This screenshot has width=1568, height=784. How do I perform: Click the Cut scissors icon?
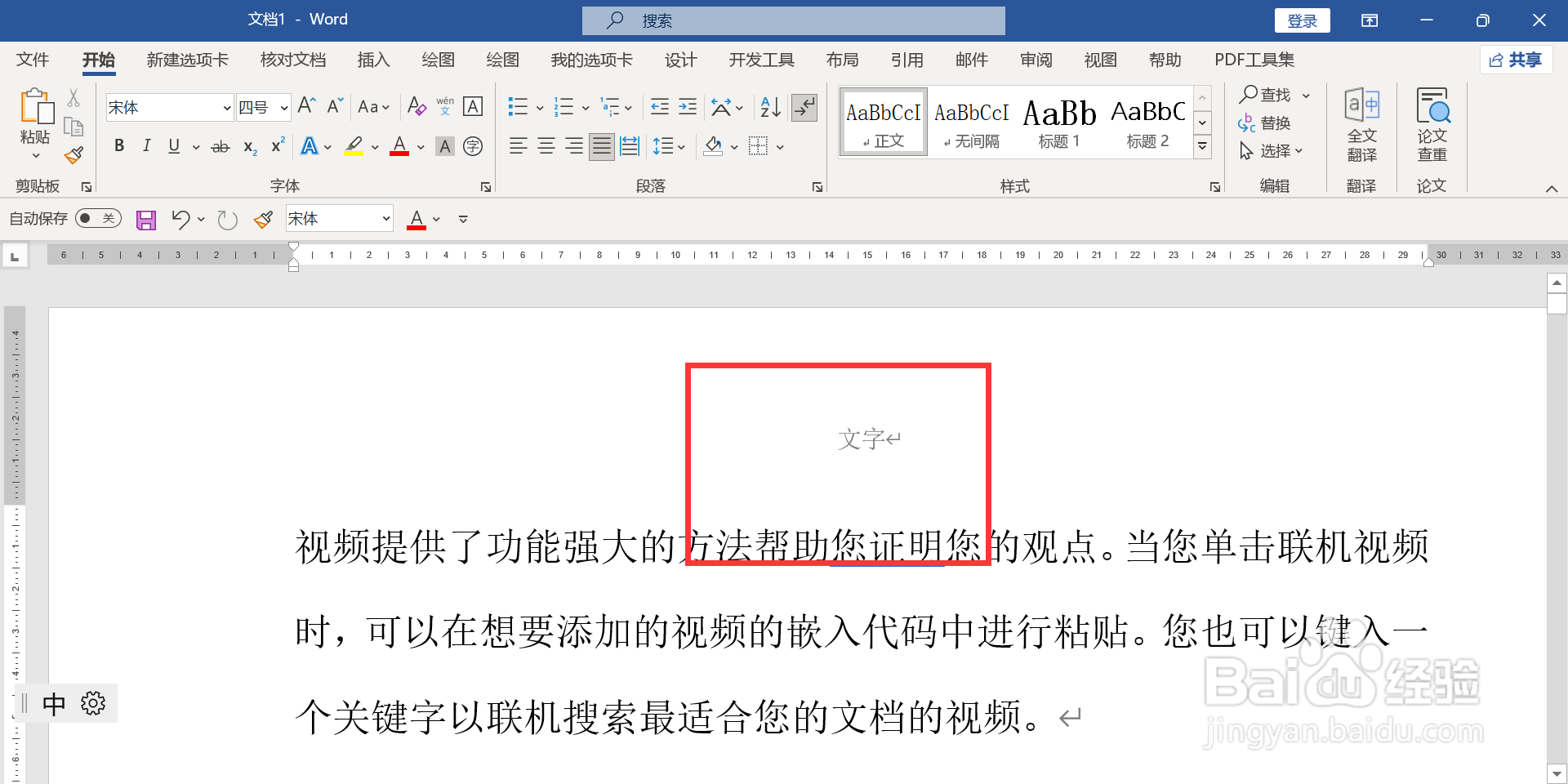coord(73,98)
